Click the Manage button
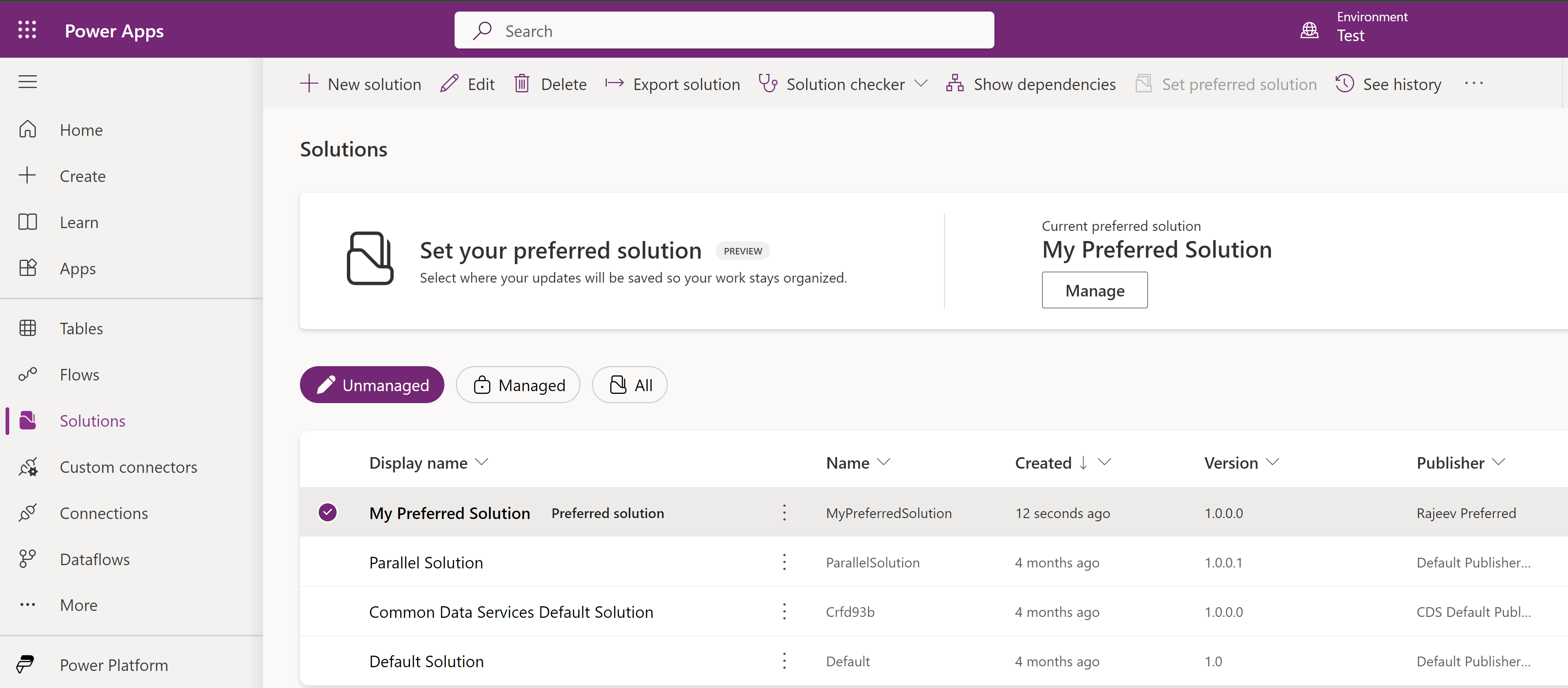 click(x=1095, y=290)
